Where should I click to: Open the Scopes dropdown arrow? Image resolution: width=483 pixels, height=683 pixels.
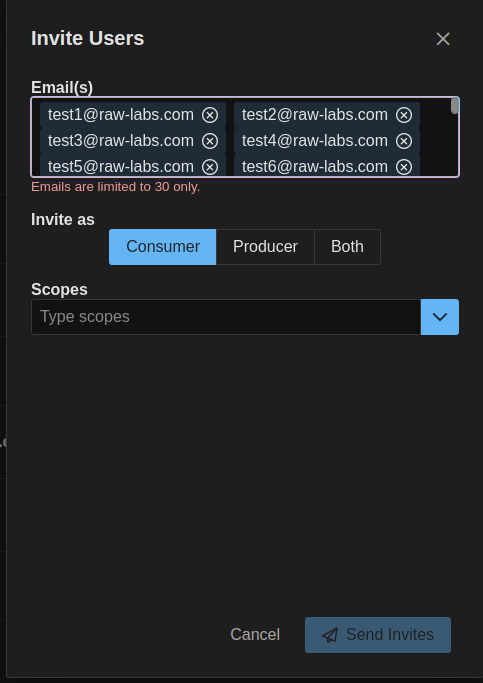[440, 317]
